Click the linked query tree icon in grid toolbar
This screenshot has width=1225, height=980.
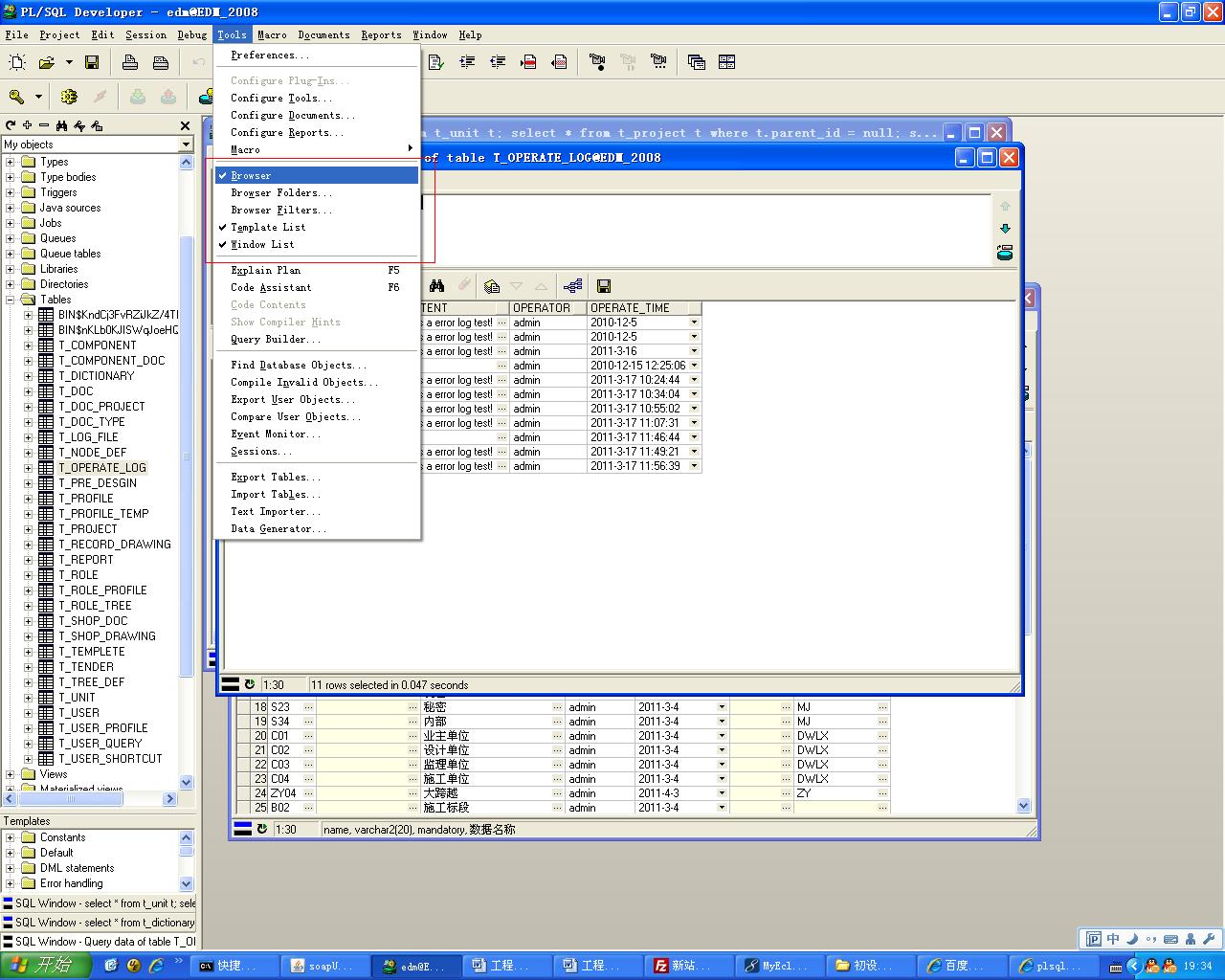(572, 286)
